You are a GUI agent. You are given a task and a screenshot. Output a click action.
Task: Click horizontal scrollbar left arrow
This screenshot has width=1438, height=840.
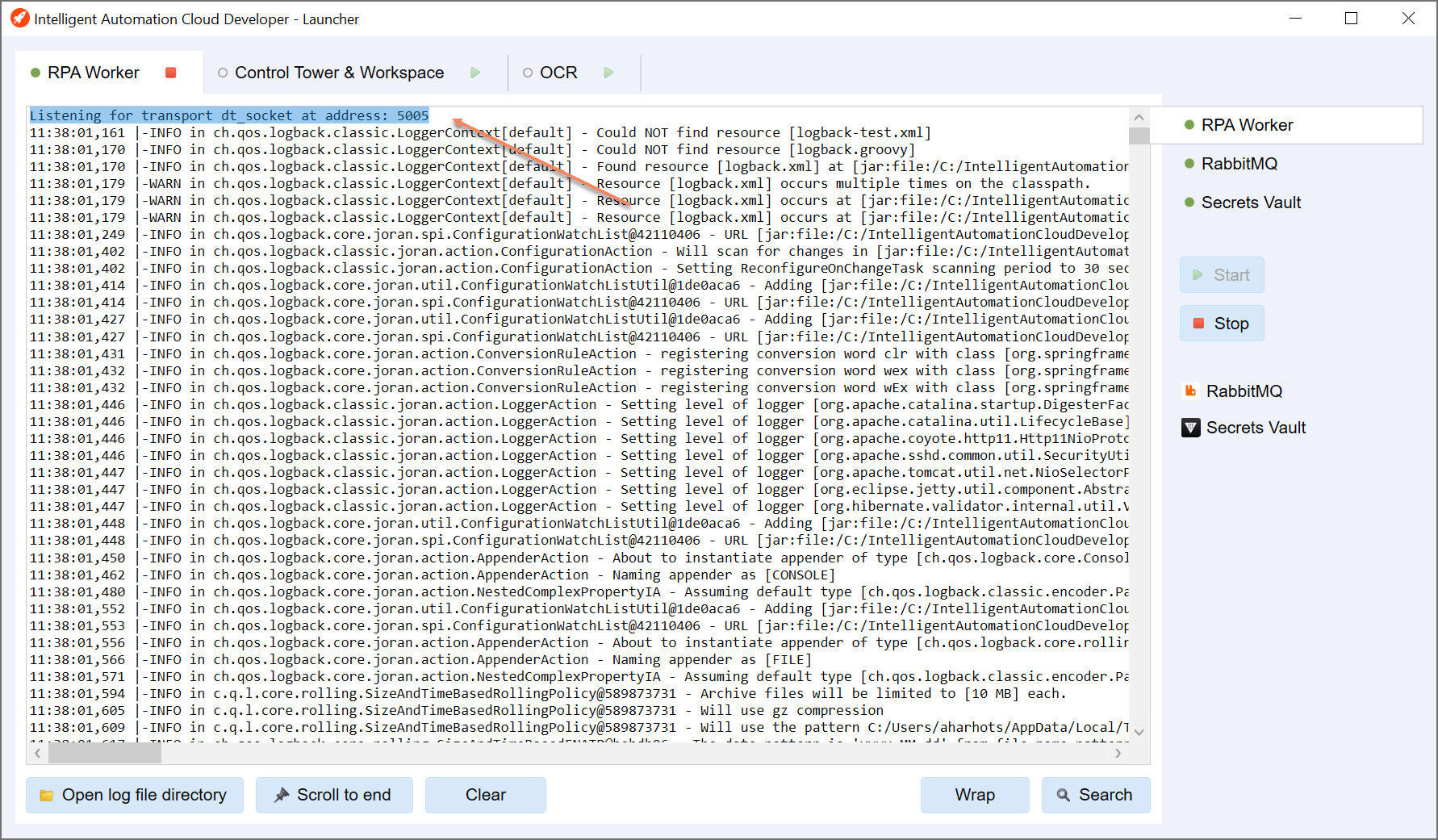(x=37, y=753)
